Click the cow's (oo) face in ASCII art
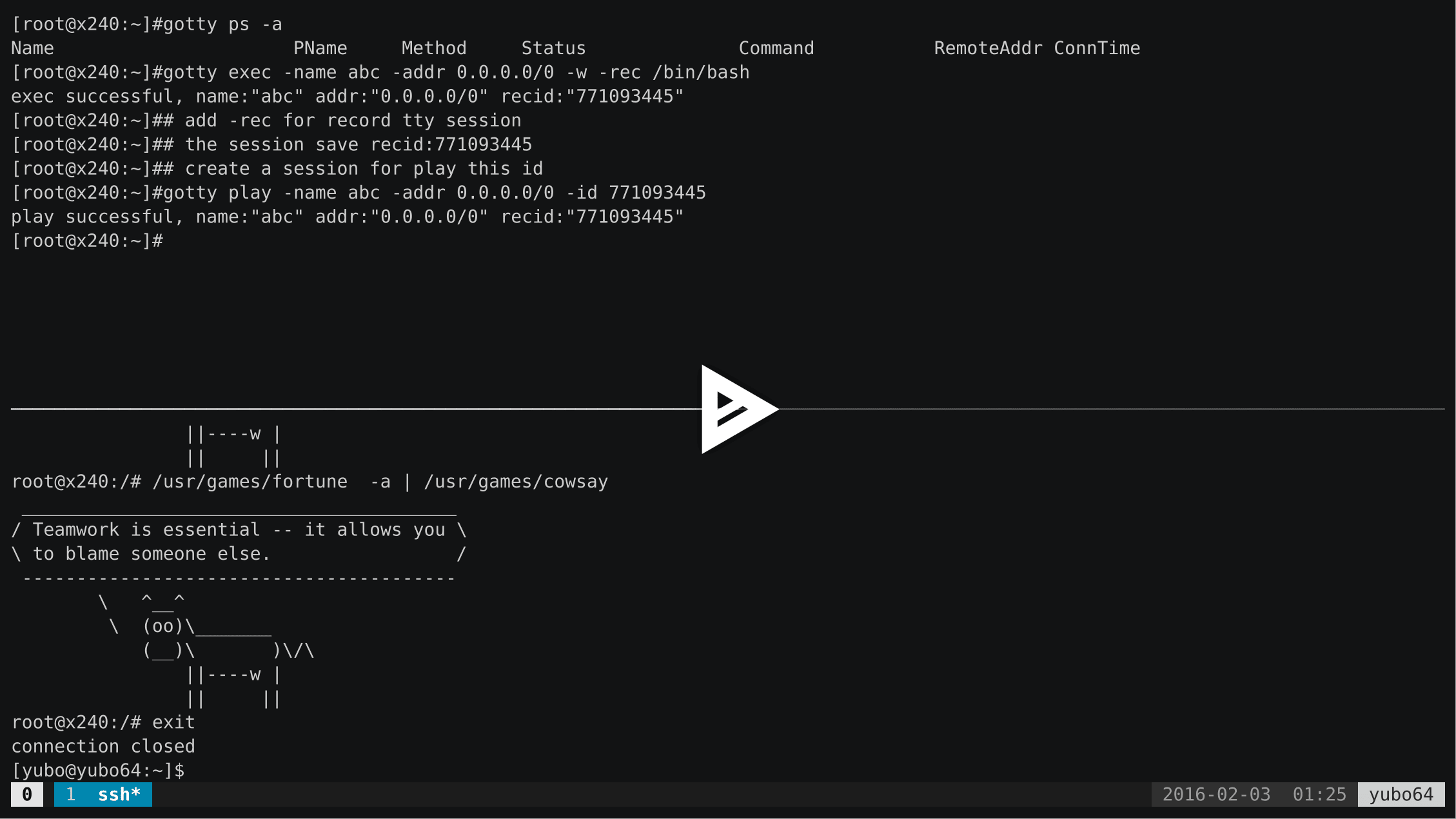The height and width of the screenshot is (819, 1456). [163, 626]
